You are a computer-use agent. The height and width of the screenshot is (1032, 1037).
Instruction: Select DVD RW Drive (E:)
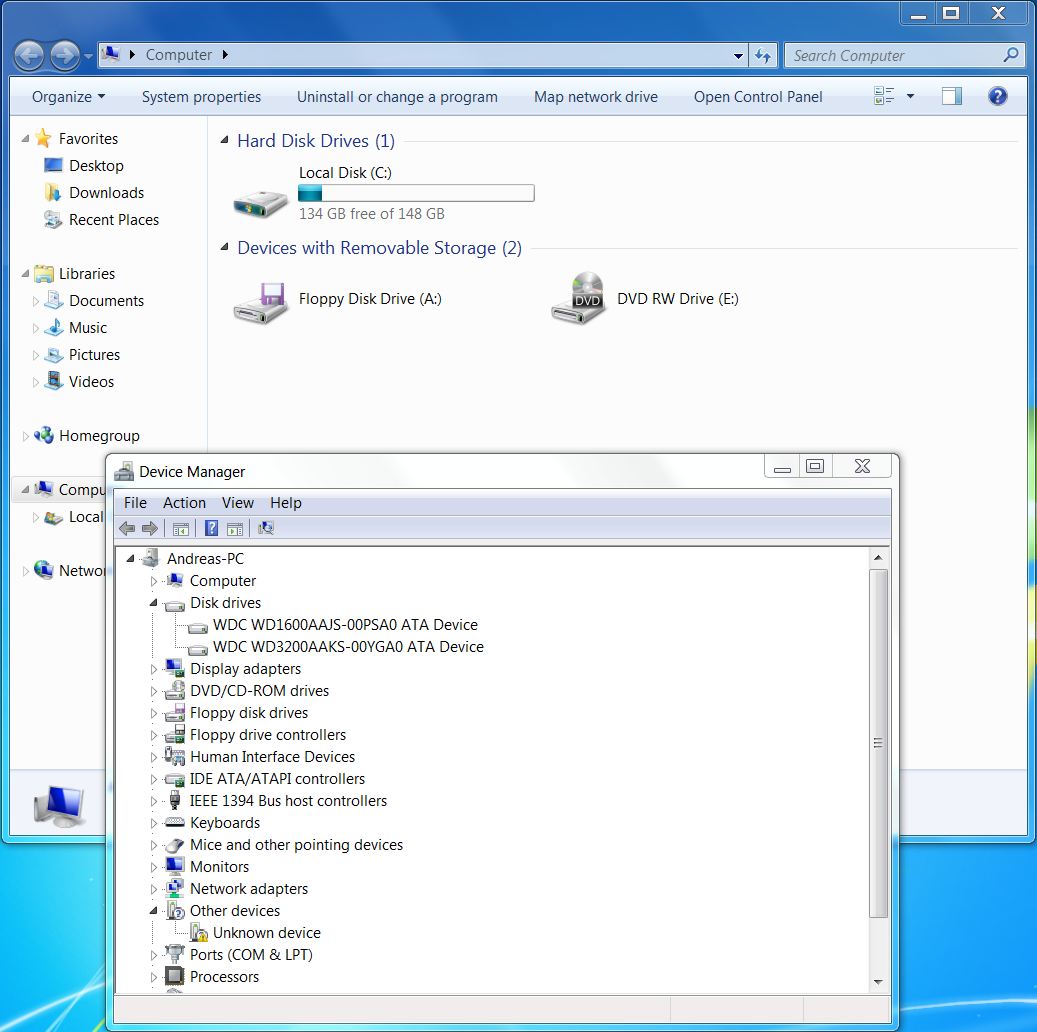645,299
